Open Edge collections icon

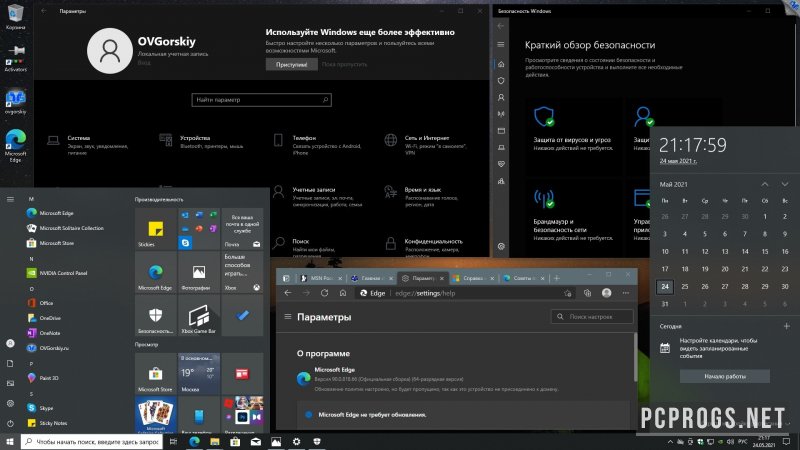[x=587, y=293]
